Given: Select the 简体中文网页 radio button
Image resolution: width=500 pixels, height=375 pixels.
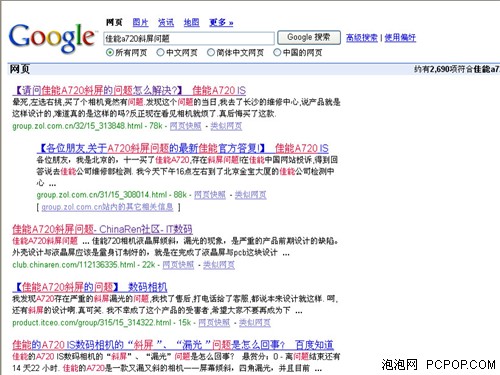Looking at the screenshot, I should coord(211,52).
